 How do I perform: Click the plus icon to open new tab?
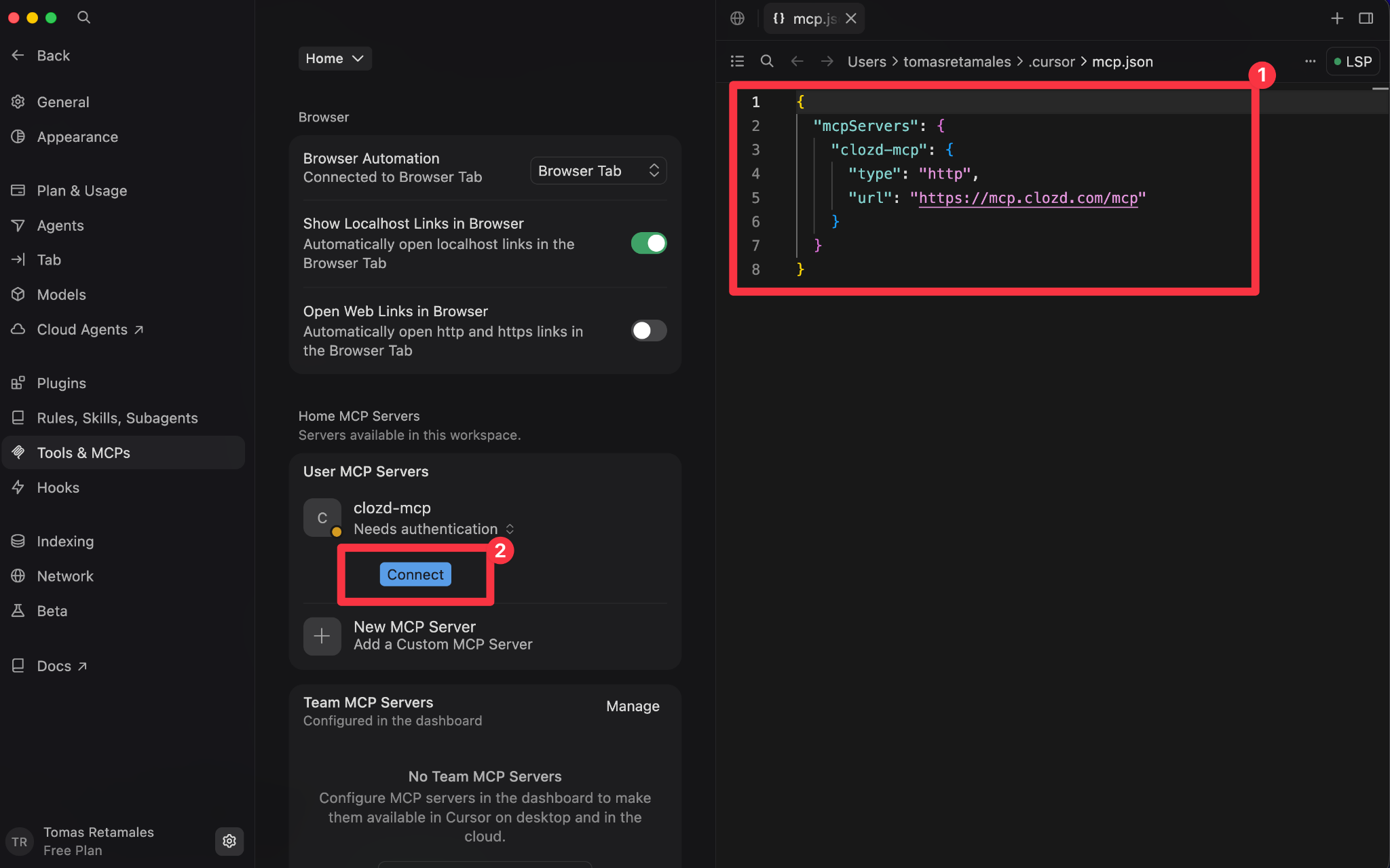pos(1337,18)
